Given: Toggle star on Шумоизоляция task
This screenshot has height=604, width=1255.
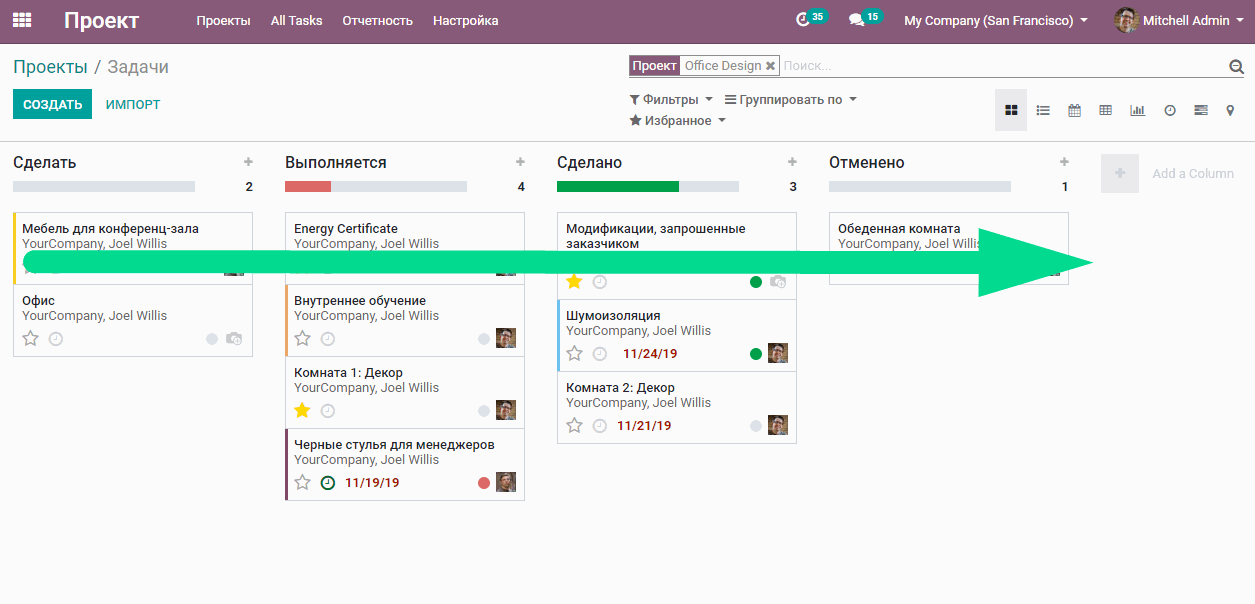Looking at the screenshot, I should [x=574, y=354].
